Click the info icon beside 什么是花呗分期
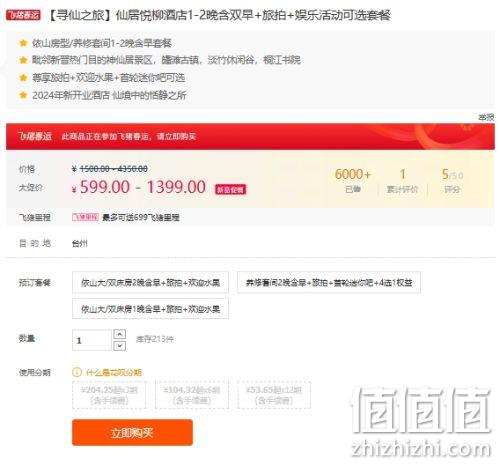 point(77,372)
